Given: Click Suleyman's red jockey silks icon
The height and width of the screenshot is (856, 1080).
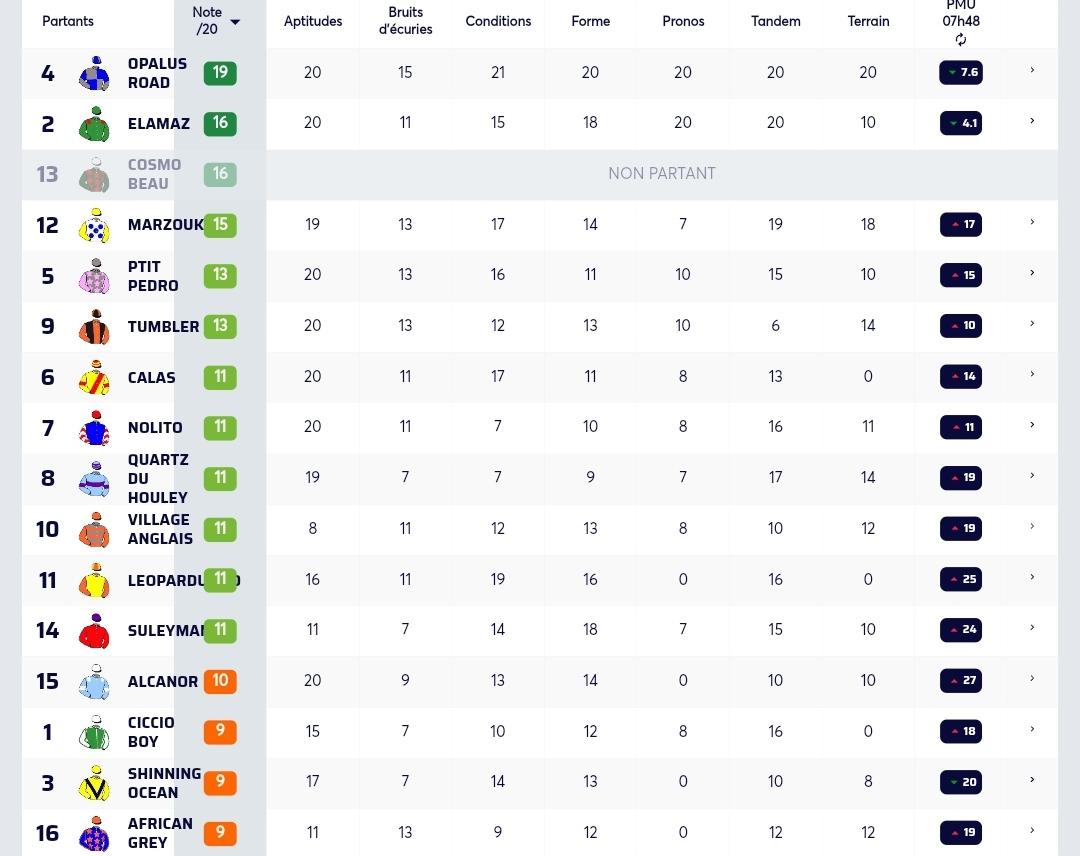Looking at the screenshot, I should click(x=94, y=630).
